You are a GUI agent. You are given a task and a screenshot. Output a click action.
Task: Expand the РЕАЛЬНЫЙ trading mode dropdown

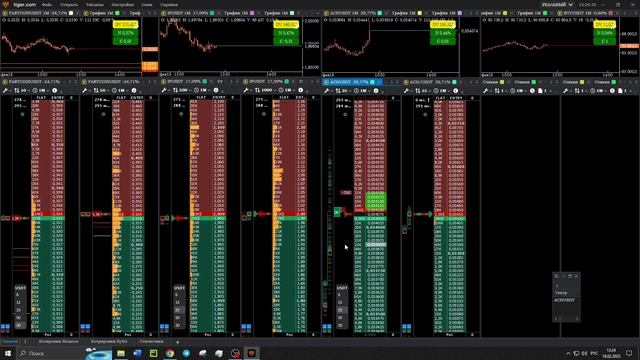[x=557, y=5]
